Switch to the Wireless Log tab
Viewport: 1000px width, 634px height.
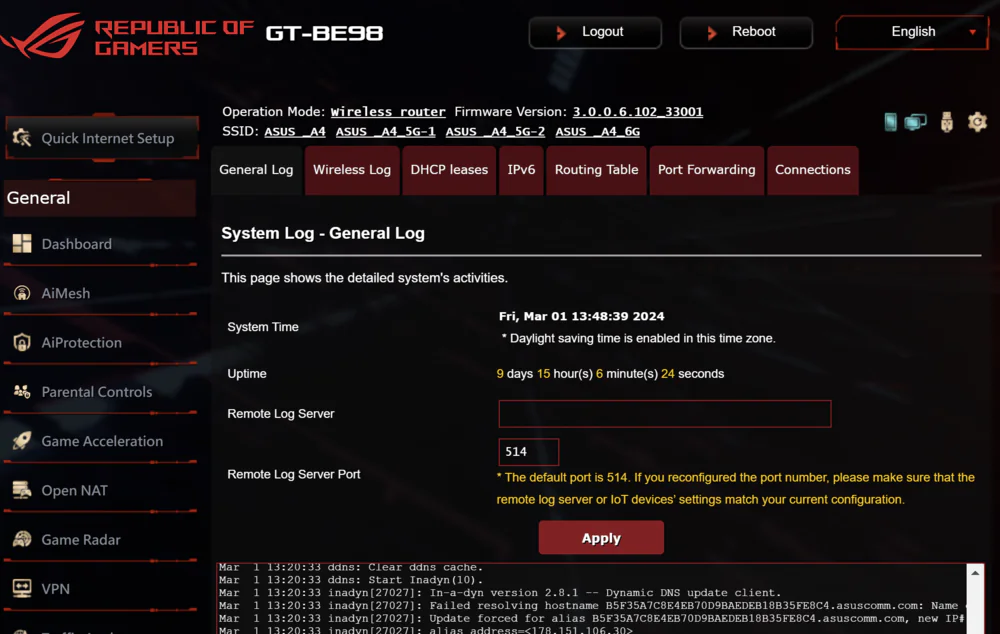pyautogui.click(x=352, y=170)
